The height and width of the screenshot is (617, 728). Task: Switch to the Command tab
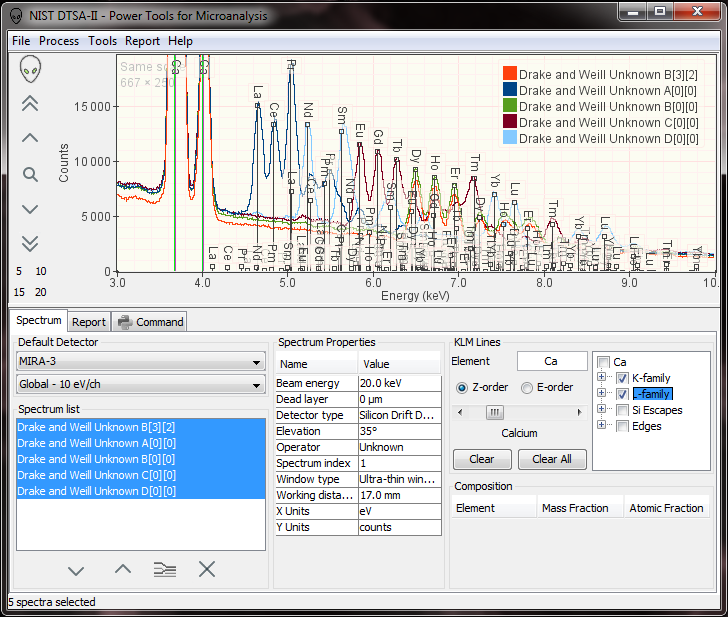[x=150, y=322]
